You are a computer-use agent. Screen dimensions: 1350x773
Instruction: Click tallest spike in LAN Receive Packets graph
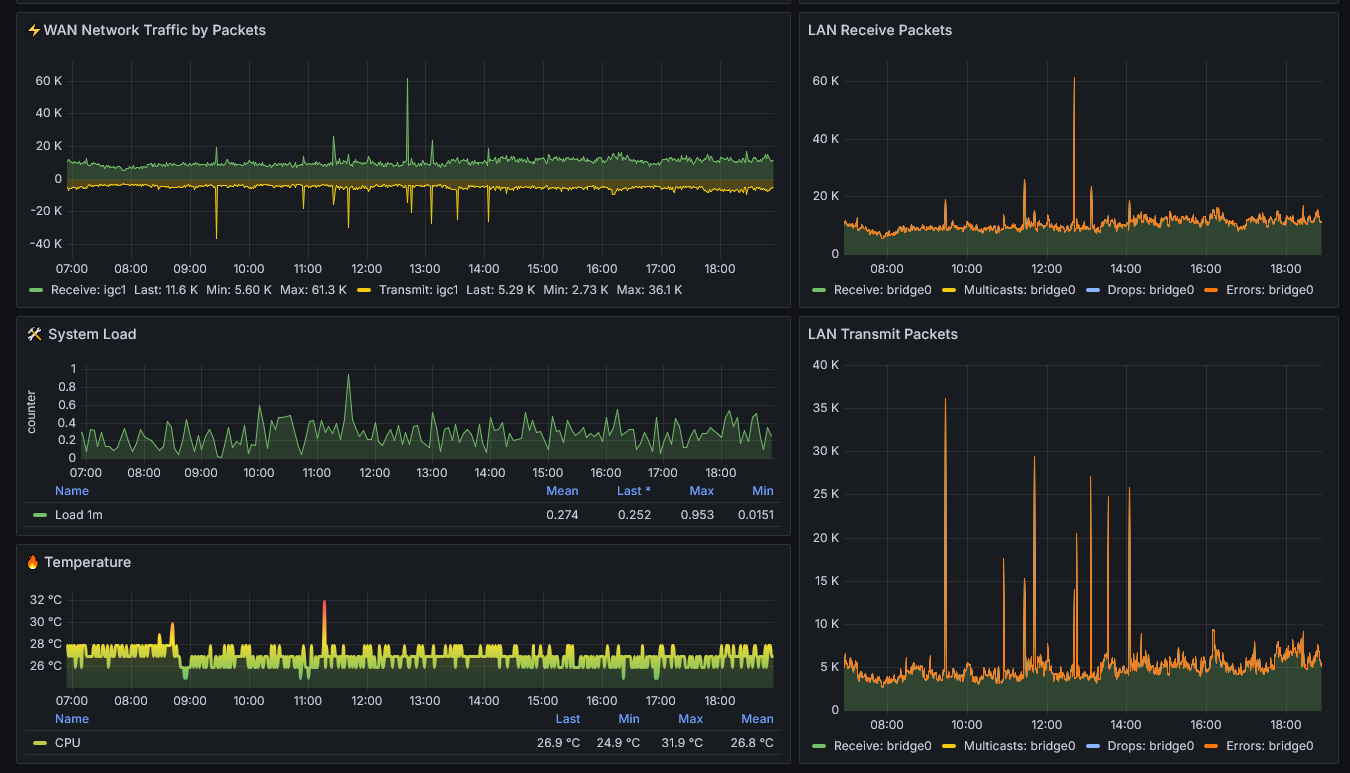1074,80
